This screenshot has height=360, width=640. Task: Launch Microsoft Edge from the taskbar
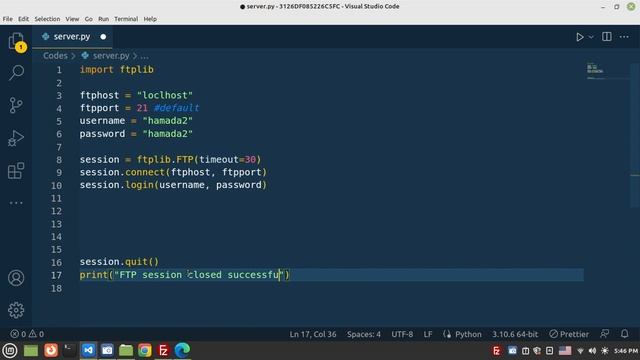[182, 350]
